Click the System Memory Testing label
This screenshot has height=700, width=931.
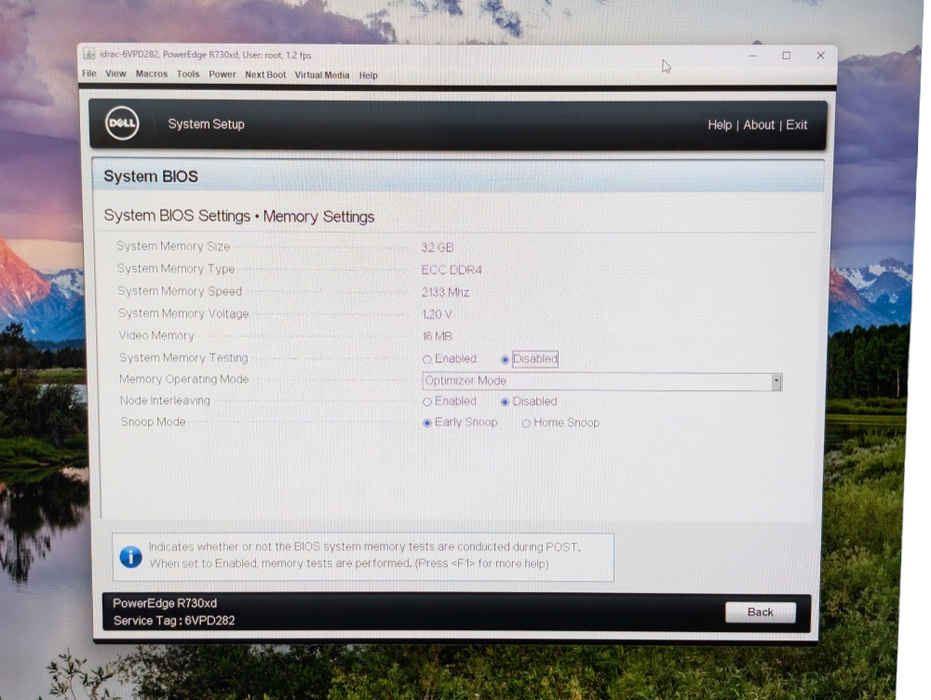[183, 357]
